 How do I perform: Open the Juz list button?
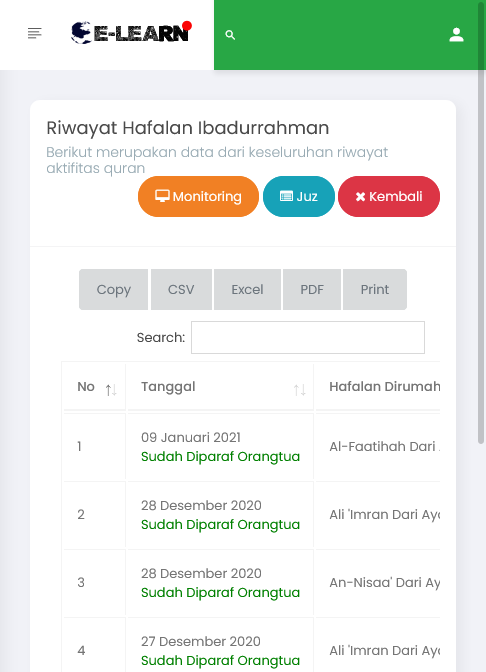(x=299, y=196)
